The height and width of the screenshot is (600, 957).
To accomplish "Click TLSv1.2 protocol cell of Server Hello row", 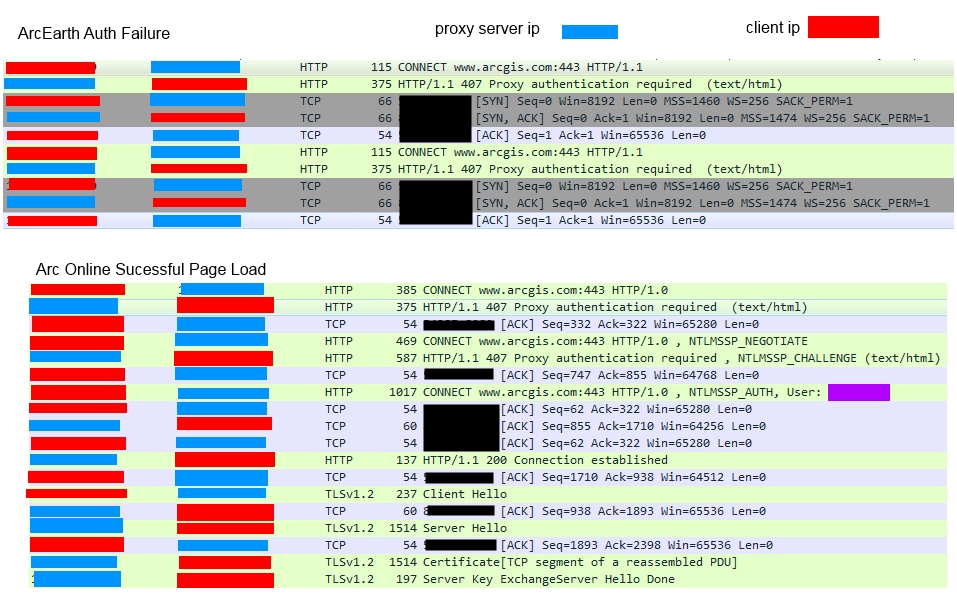I will pos(349,529).
